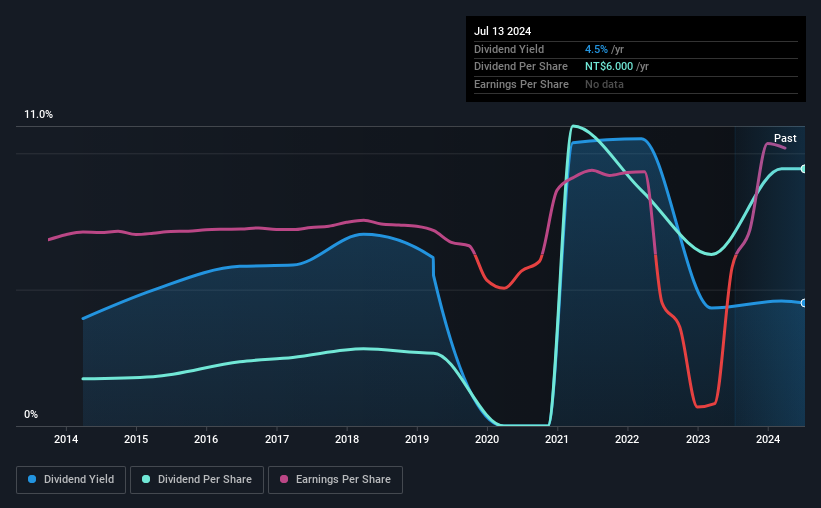Click the tooltip Dividend Per Share label

521,67
